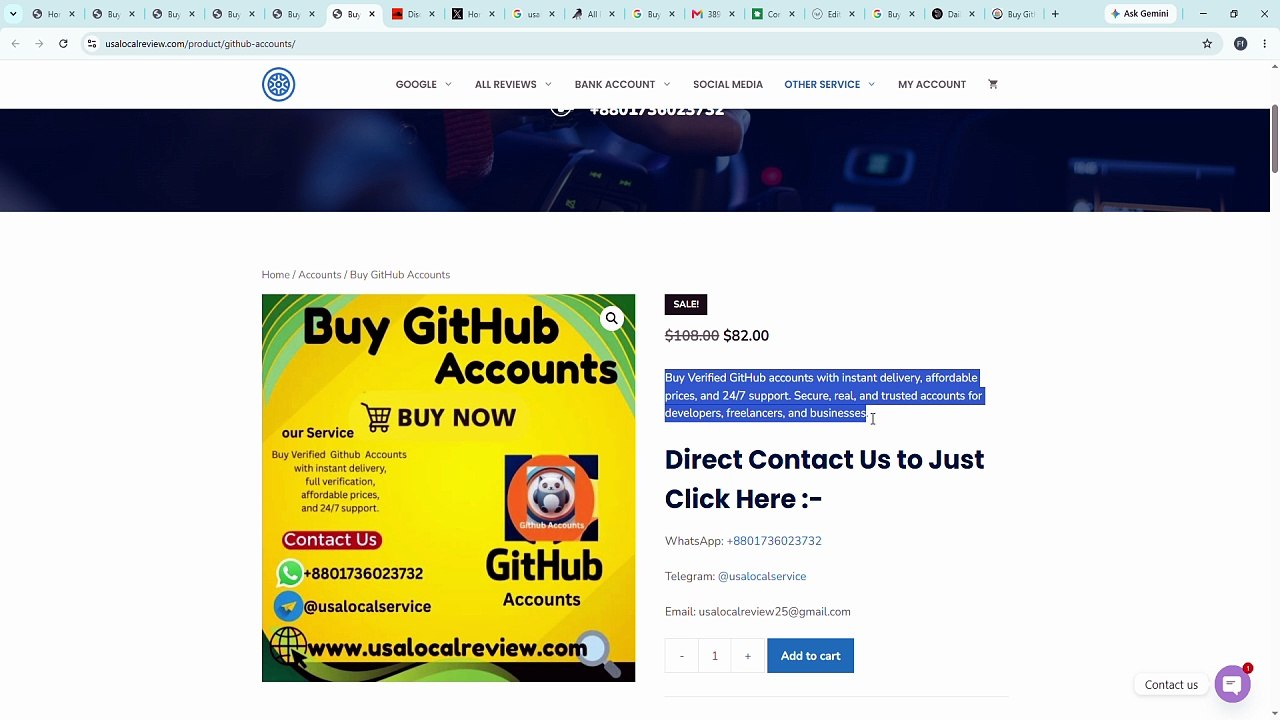Close the last 'Buy GitH' tab
Screen dimensions: 1280x720
pyautogui.click(x=1032, y=14)
